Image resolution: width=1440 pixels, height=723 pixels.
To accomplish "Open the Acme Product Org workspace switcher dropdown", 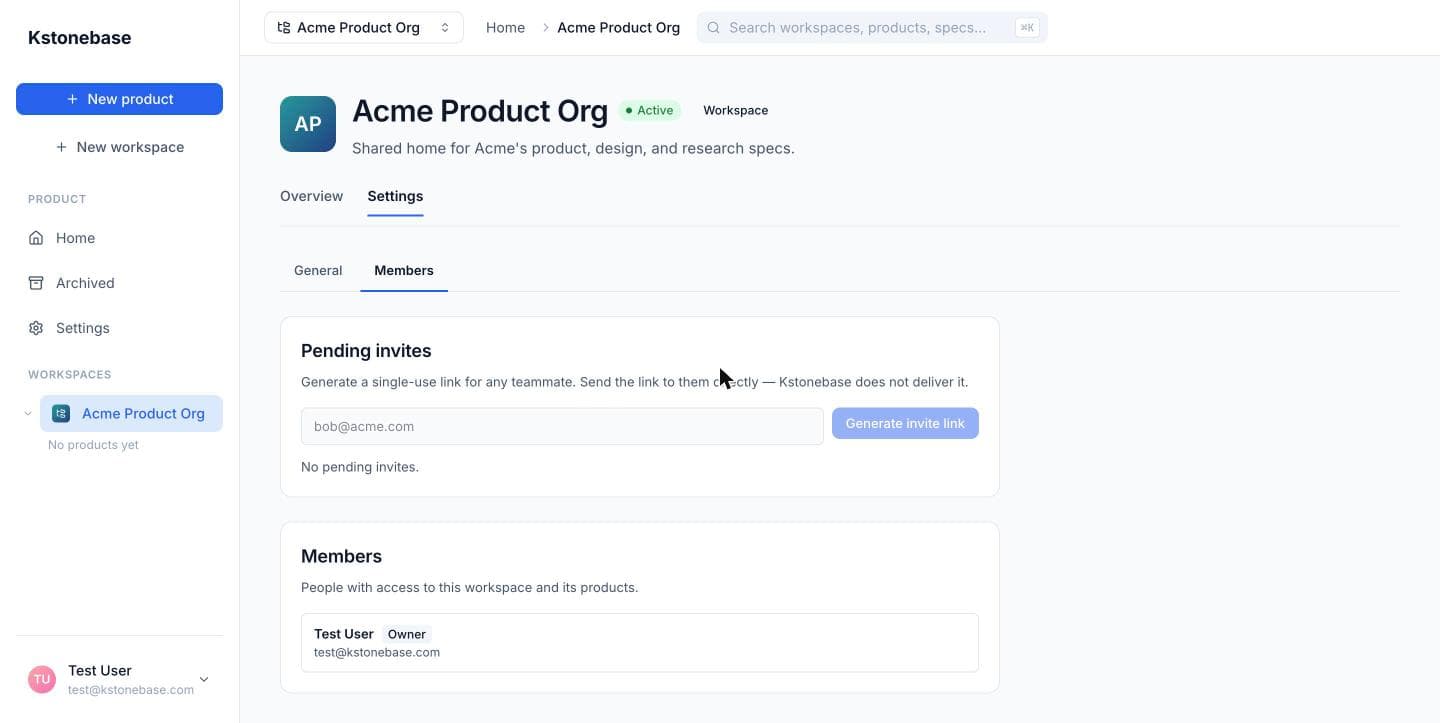I will click(x=364, y=28).
